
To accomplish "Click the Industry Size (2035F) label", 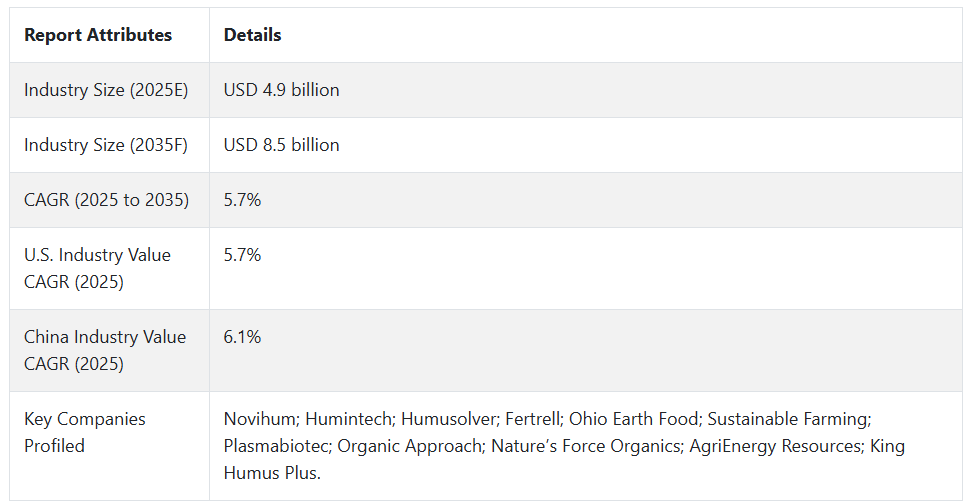I will (x=106, y=145).
